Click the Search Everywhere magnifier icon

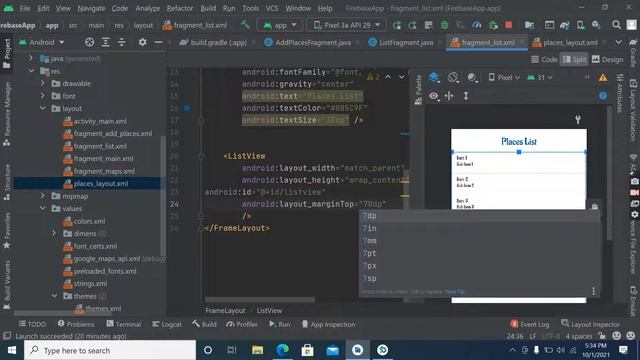pyautogui.click(x=616, y=25)
